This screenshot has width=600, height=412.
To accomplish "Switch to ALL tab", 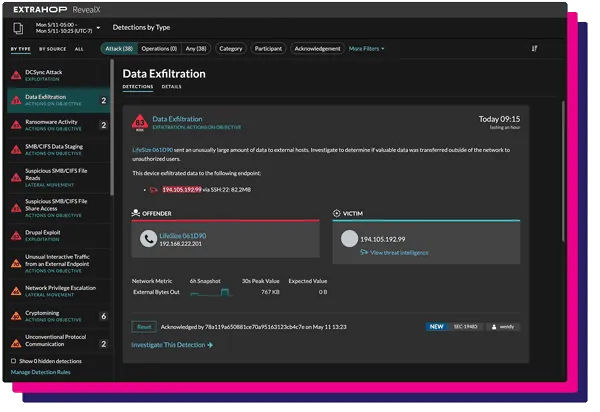I will [x=79, y=49].
